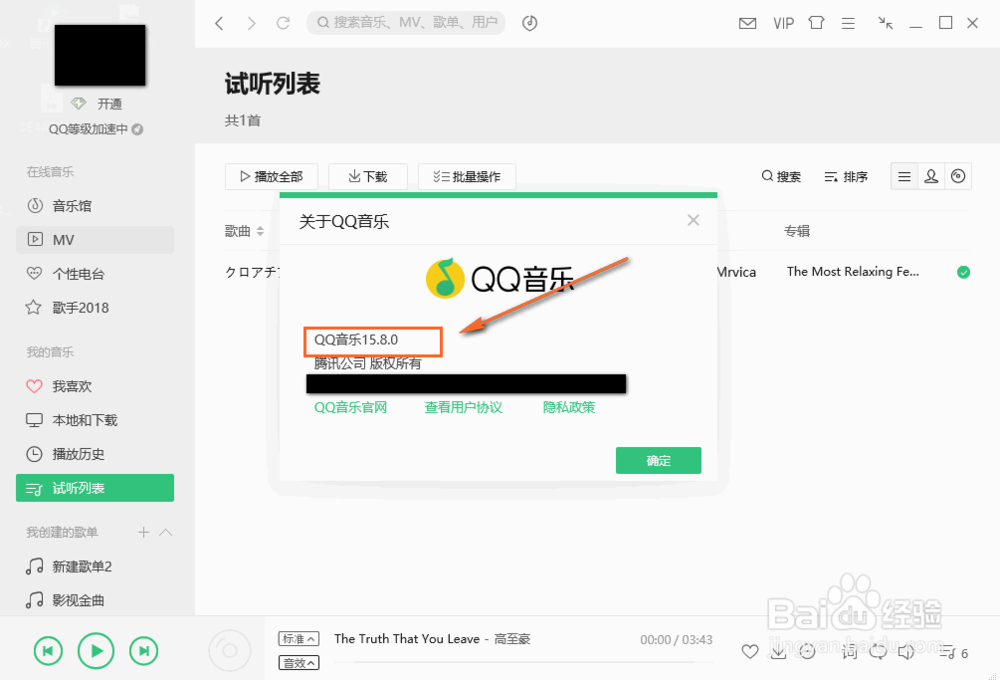
Task: Open the VIP center
Action: point(783,24)
